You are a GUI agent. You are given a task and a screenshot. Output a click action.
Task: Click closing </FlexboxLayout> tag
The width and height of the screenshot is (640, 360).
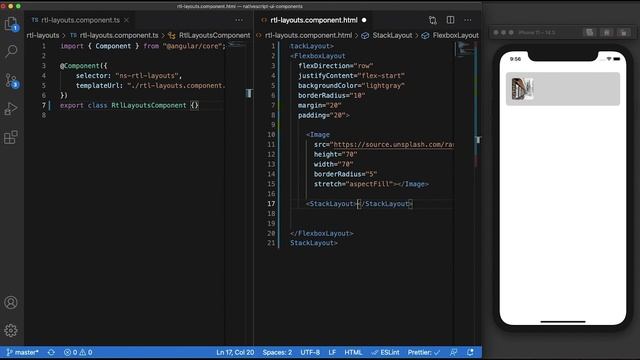pos(322,233)
